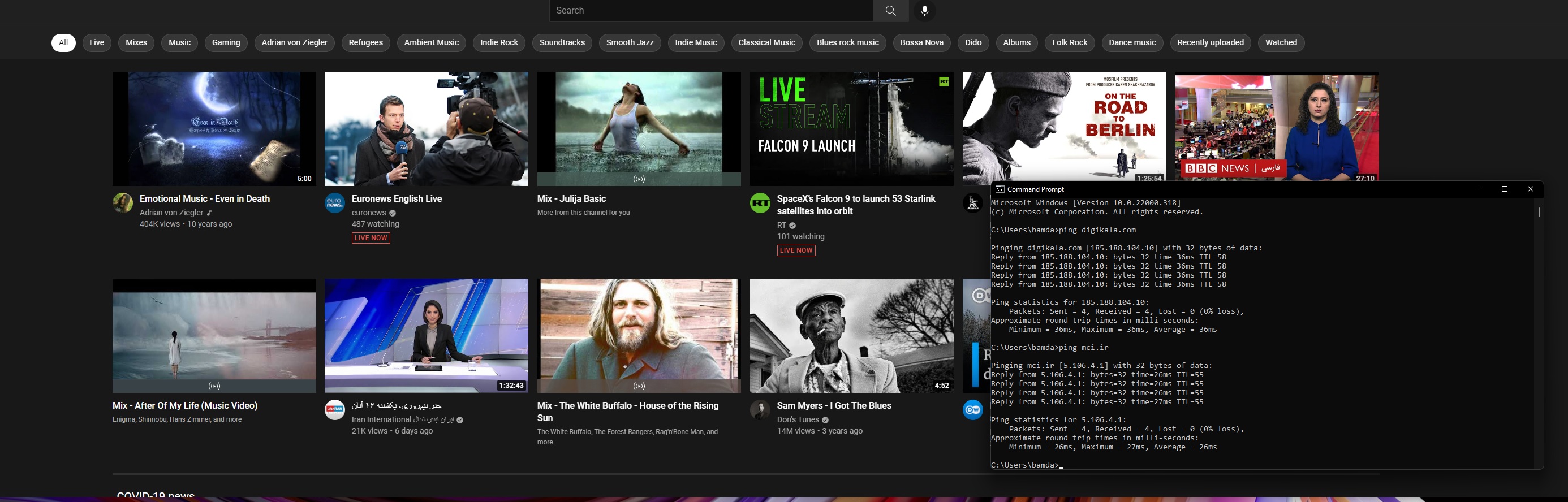Open On the Road to Berlin thumbnail

pyautogui.click(x=1064, y=127)
